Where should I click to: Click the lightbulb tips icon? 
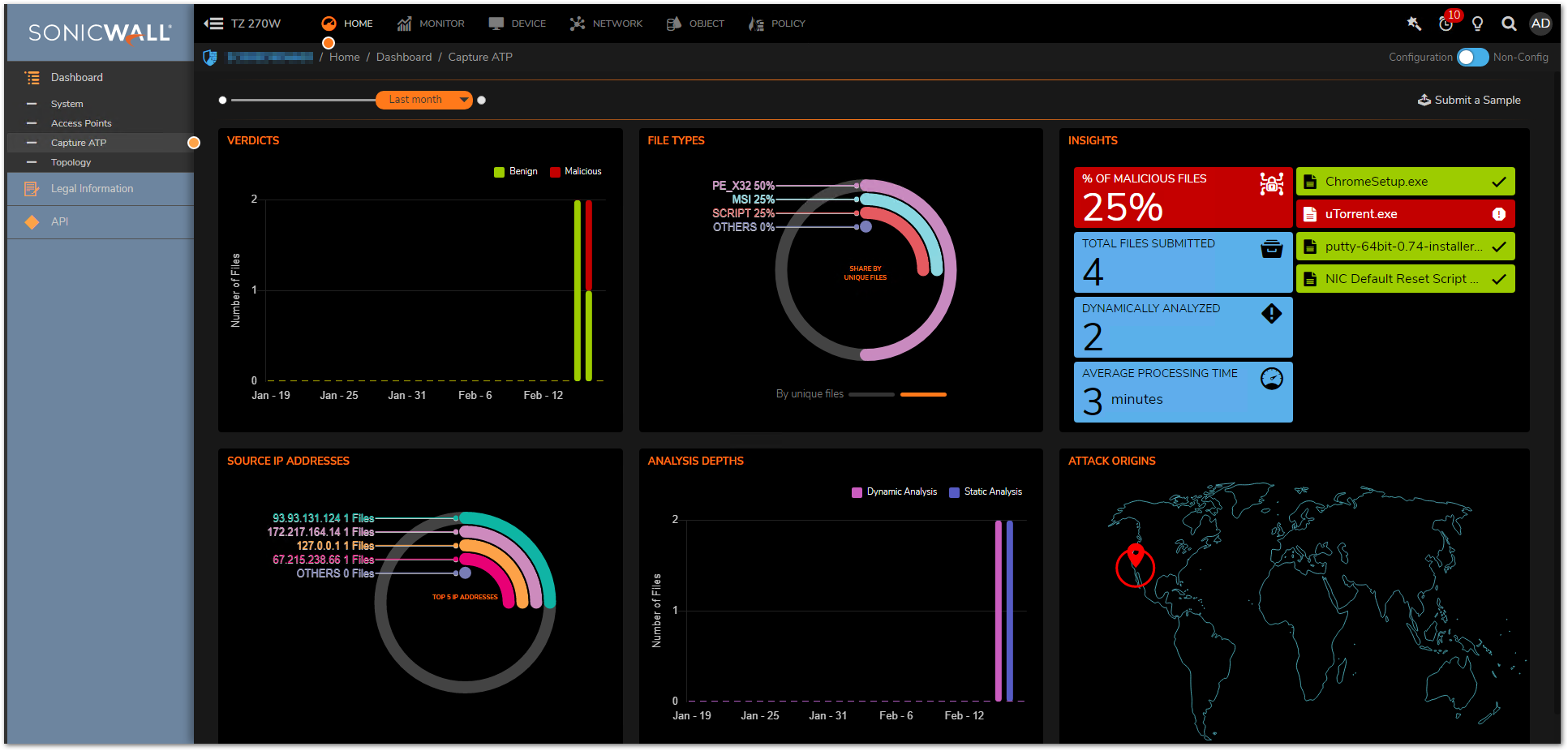tap(1477, 24)
